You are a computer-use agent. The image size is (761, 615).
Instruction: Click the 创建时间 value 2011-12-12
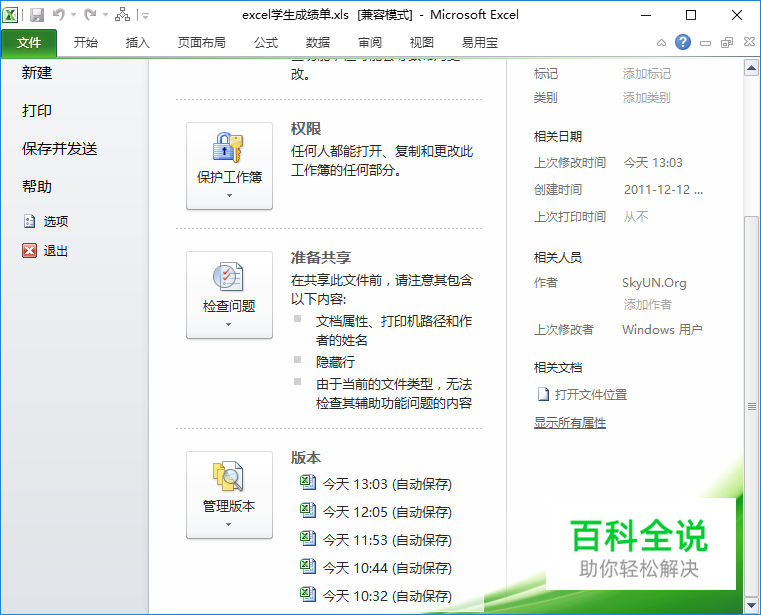[663, 190]
